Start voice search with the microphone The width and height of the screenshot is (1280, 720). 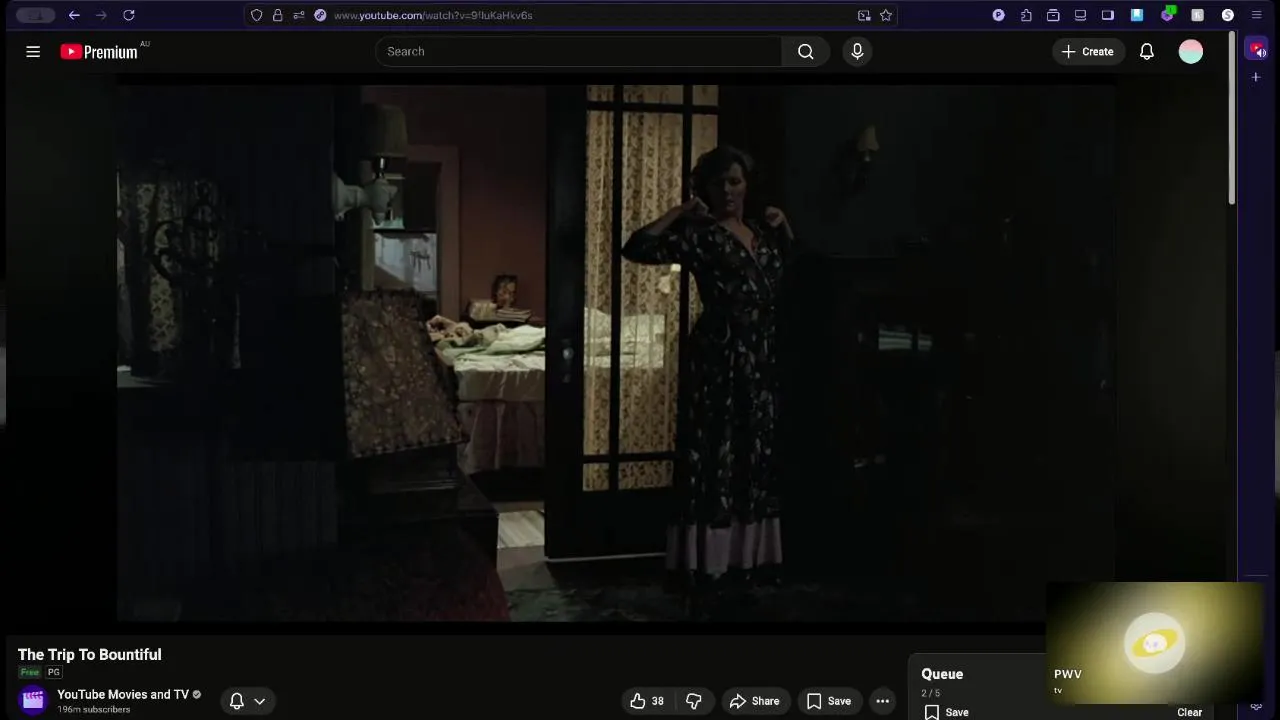tap(857, 52)
